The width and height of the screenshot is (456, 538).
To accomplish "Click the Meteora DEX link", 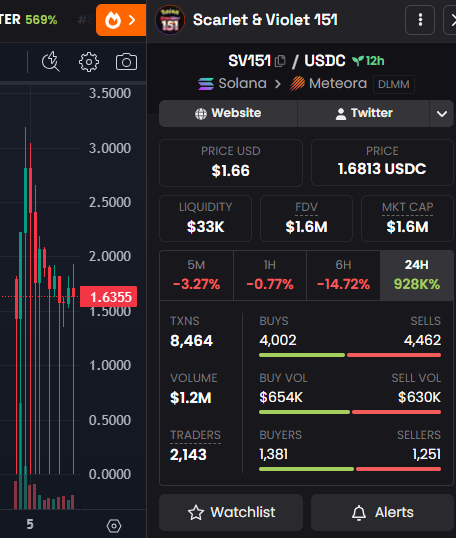I will (328, 84).
